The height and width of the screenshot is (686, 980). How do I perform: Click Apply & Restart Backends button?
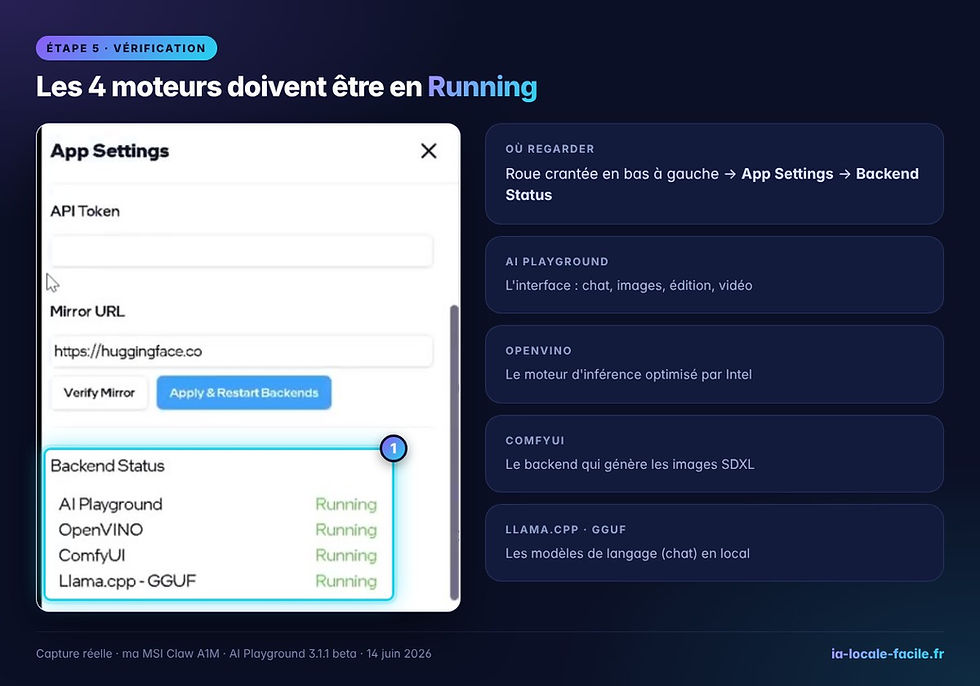tap(244, 392)
